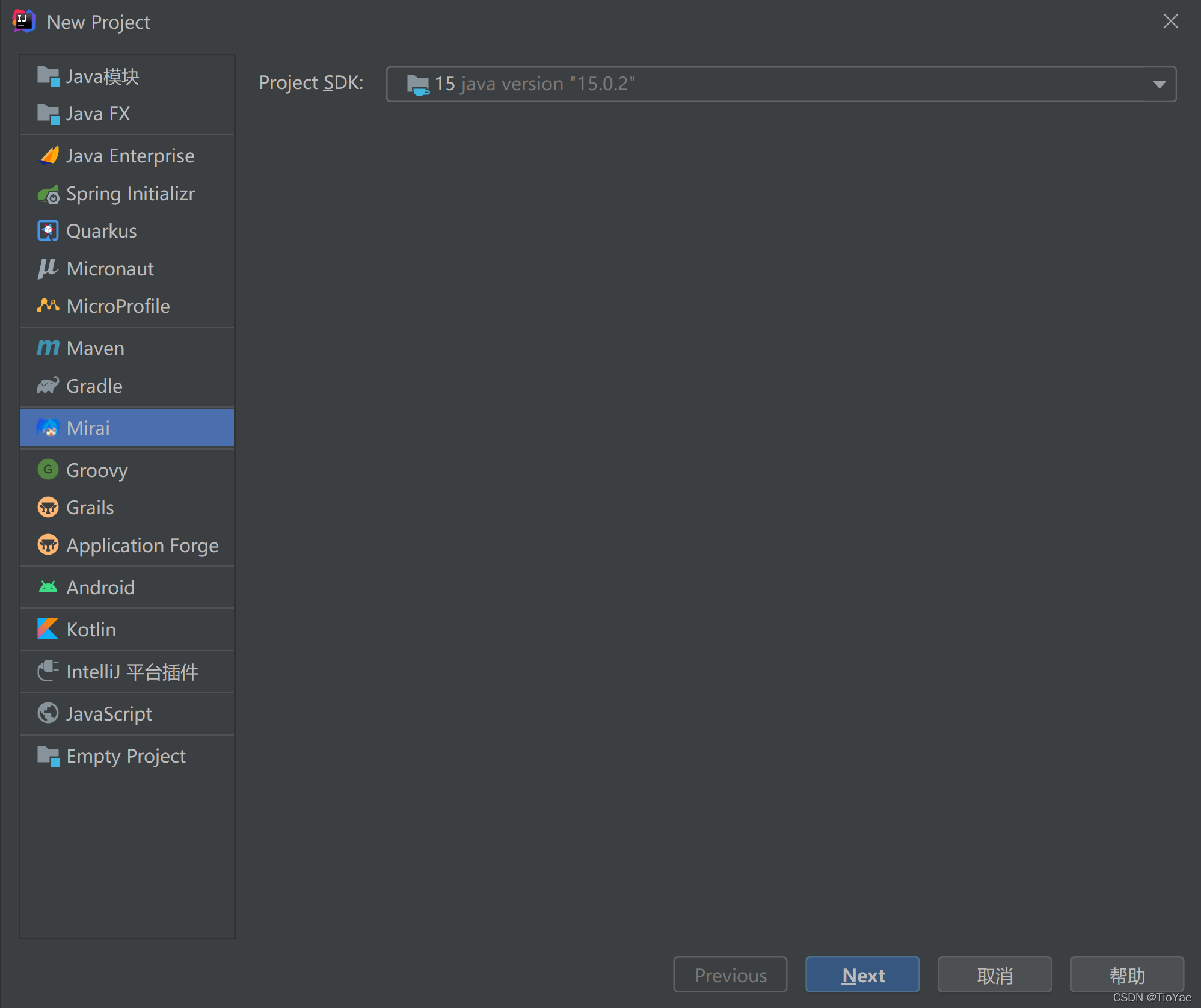This screenshot has height=1008, width=1201.
Task: Choose IntelliJ 平台插件 entry
Action: 127,672
